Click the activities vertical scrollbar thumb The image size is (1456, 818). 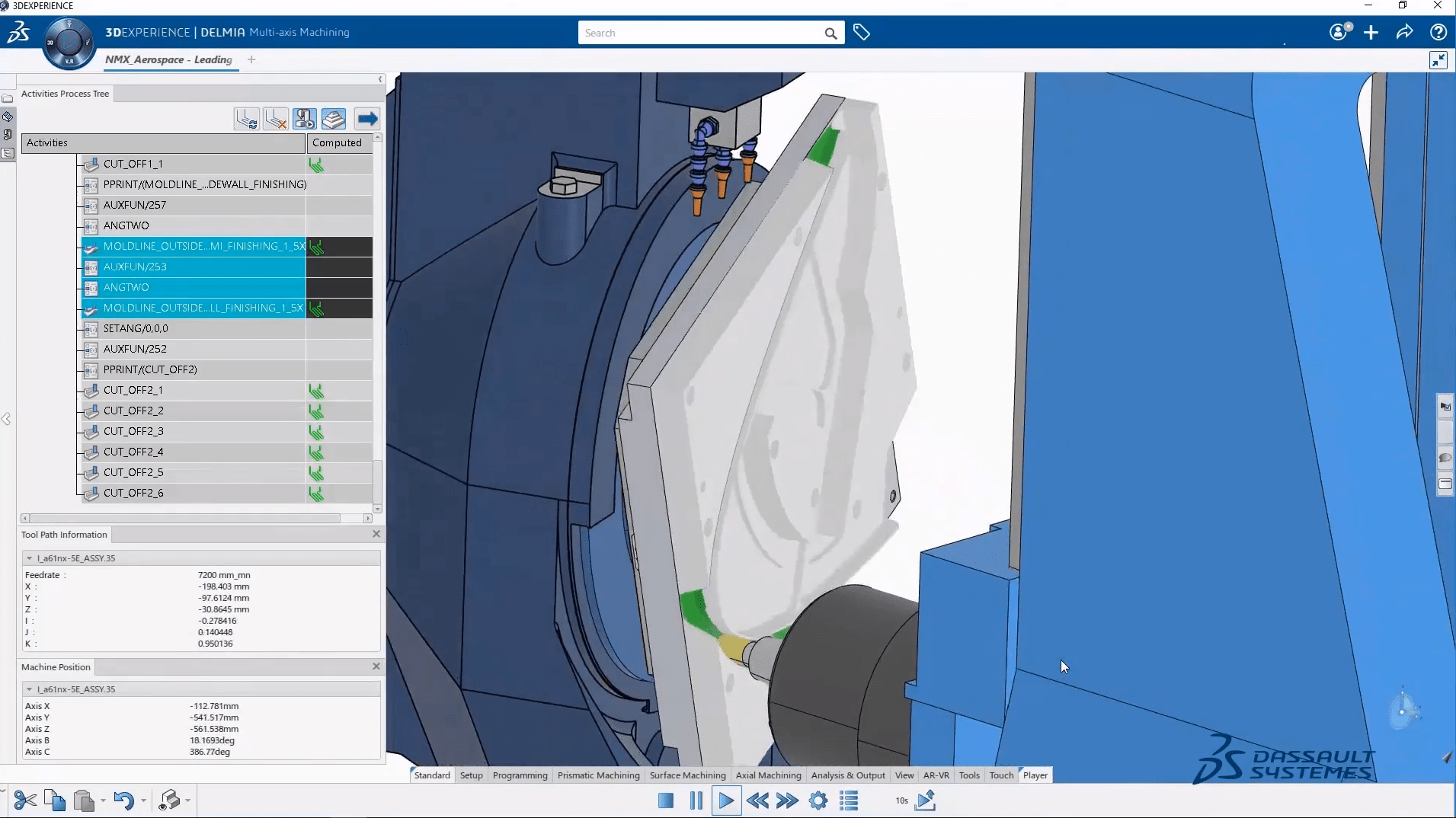coord(377,481)
